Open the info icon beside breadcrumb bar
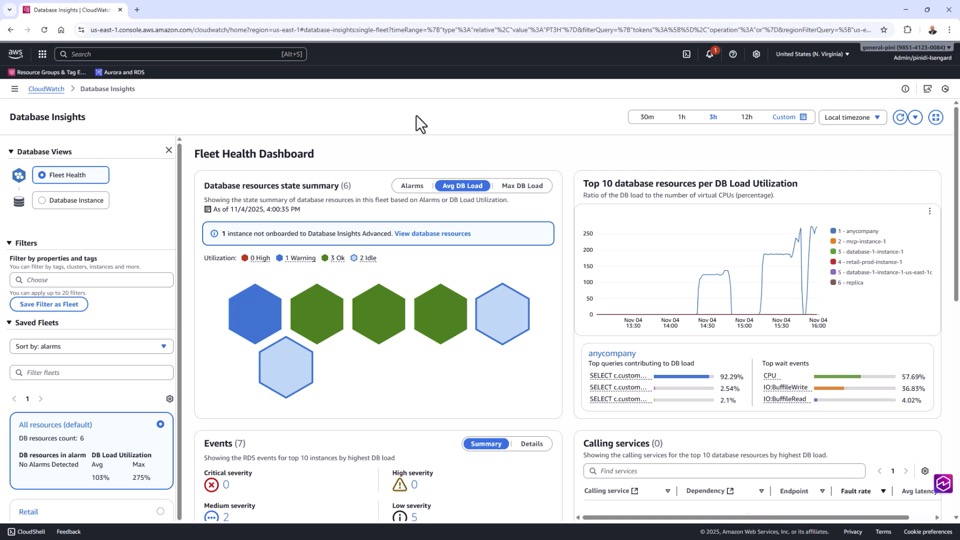The image size is (960, 540). tap(905, 89)
